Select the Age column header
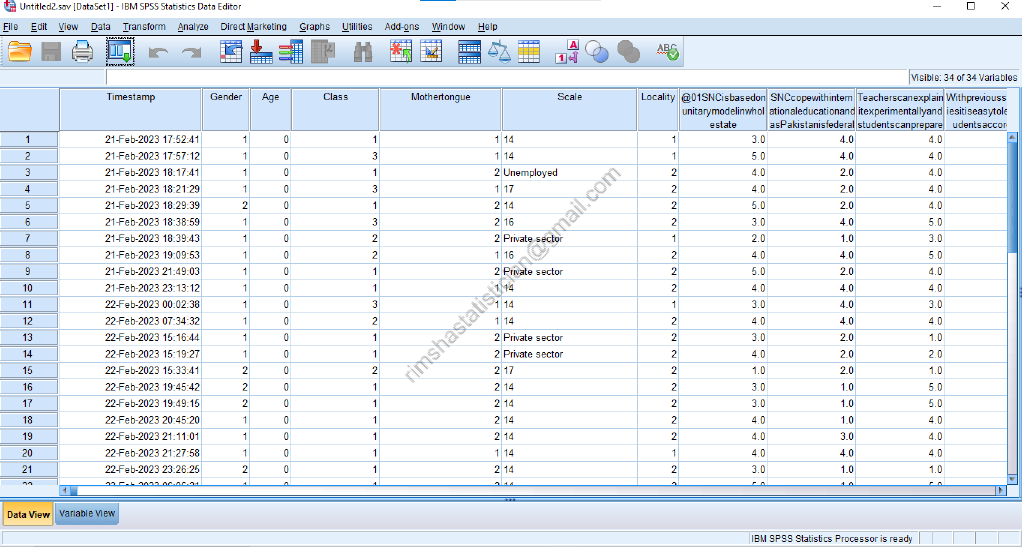1022x547 pixels. [x=270, y=110]
